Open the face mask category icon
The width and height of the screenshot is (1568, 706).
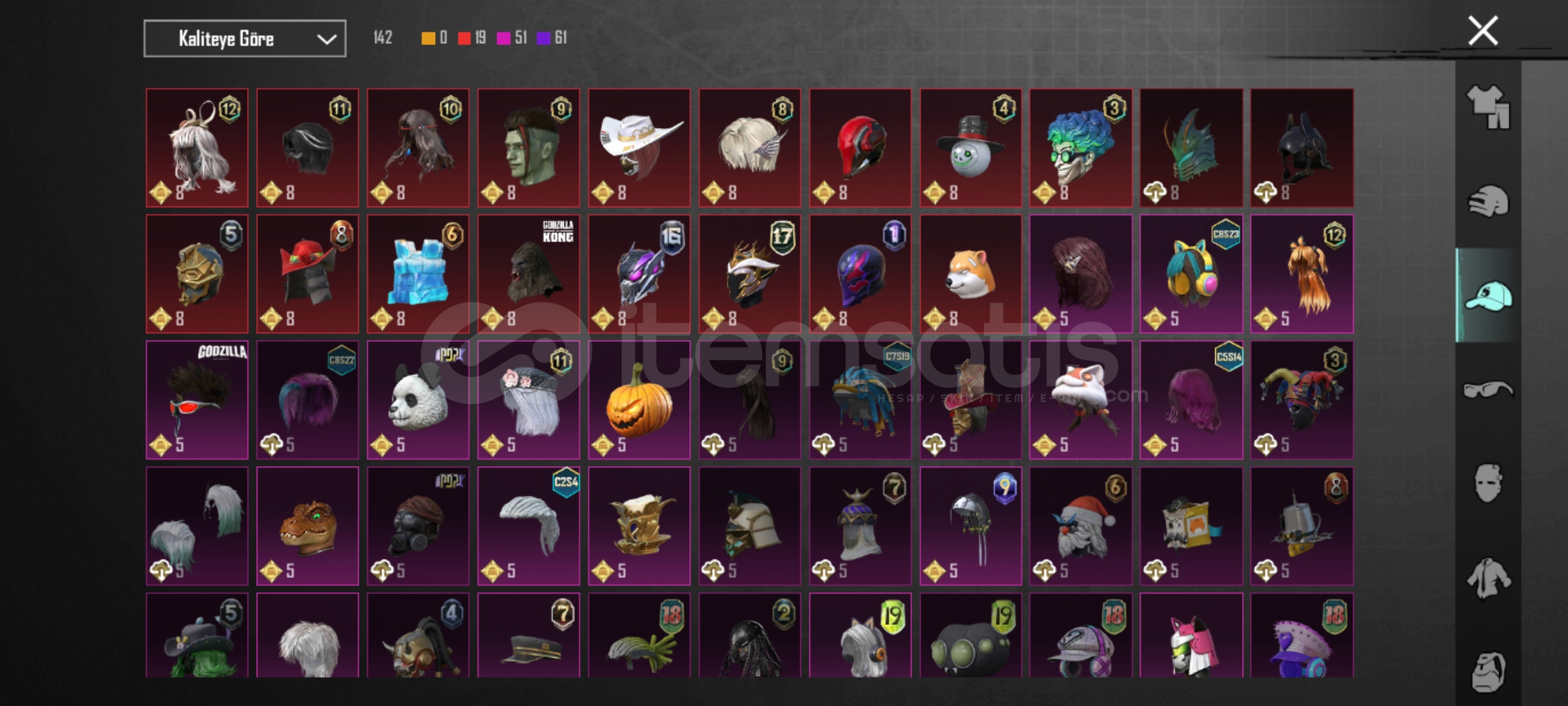point(1488,483)
